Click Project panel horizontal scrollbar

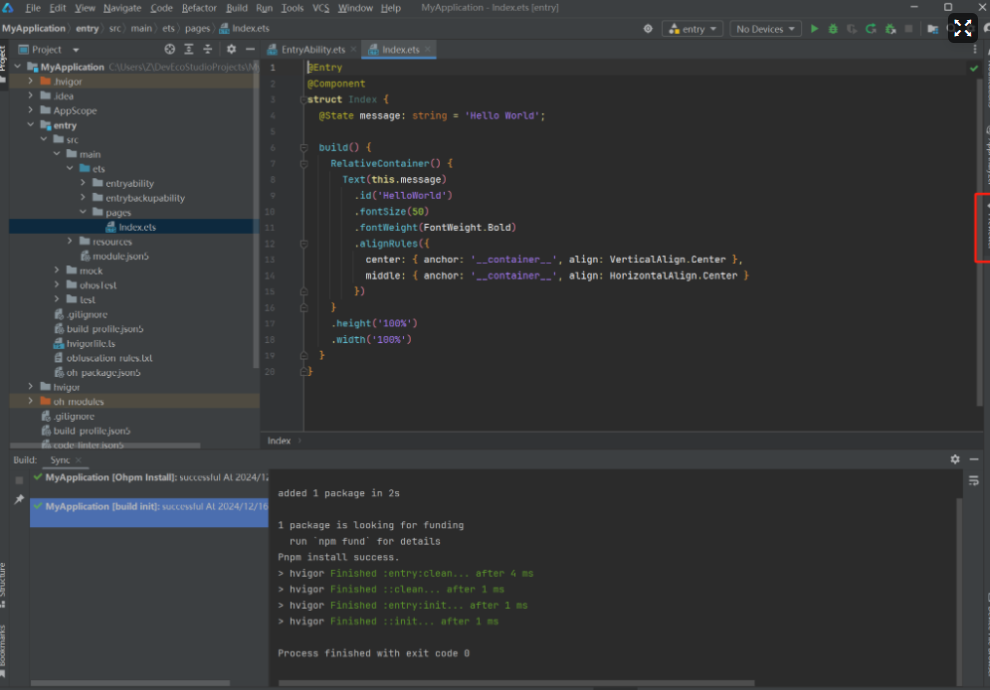pos(105,446)
